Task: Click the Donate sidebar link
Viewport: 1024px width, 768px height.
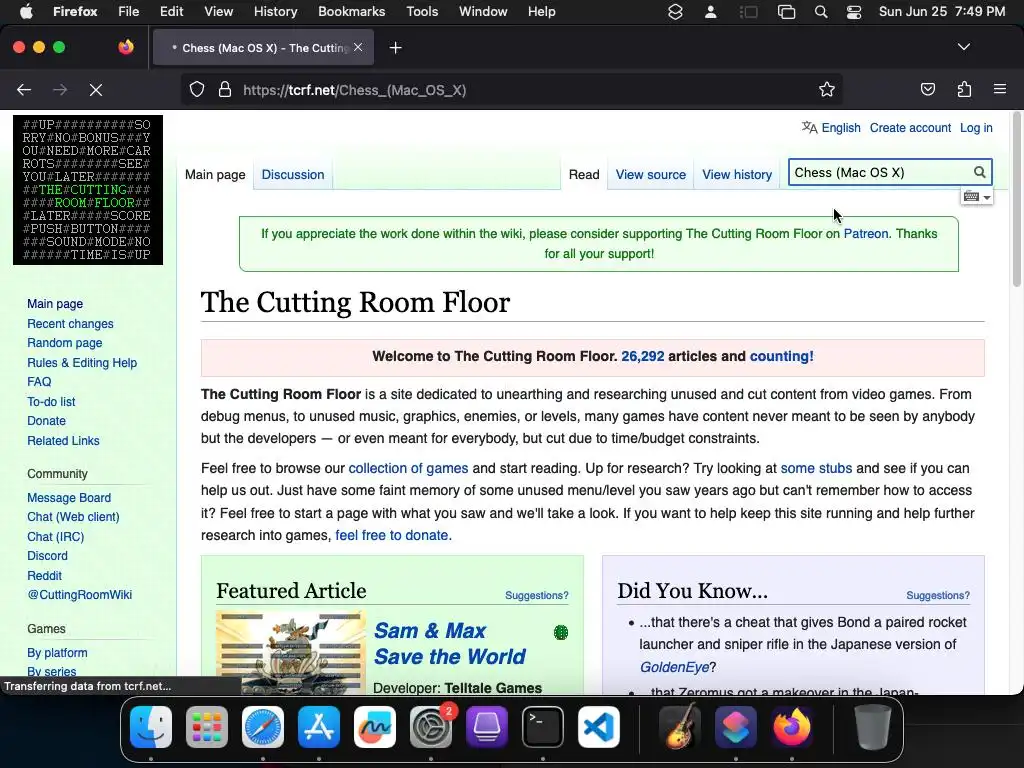Action: [46, 421]
